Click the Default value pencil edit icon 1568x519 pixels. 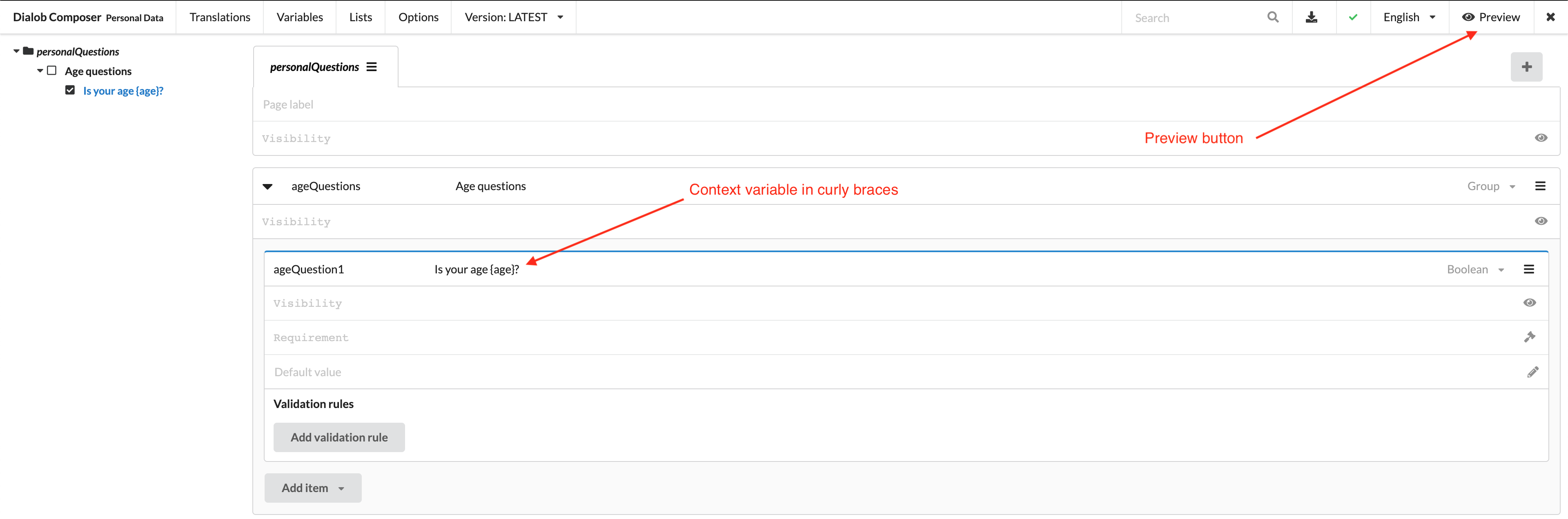point(1533,371)
